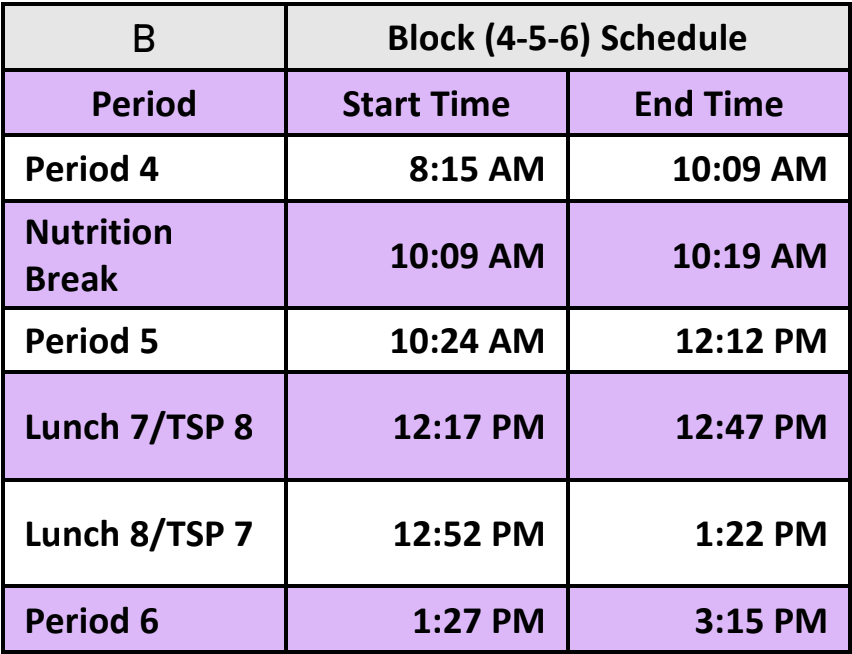Click the 'Block (4-5-6) Schedule' title cell

point(567,37)
